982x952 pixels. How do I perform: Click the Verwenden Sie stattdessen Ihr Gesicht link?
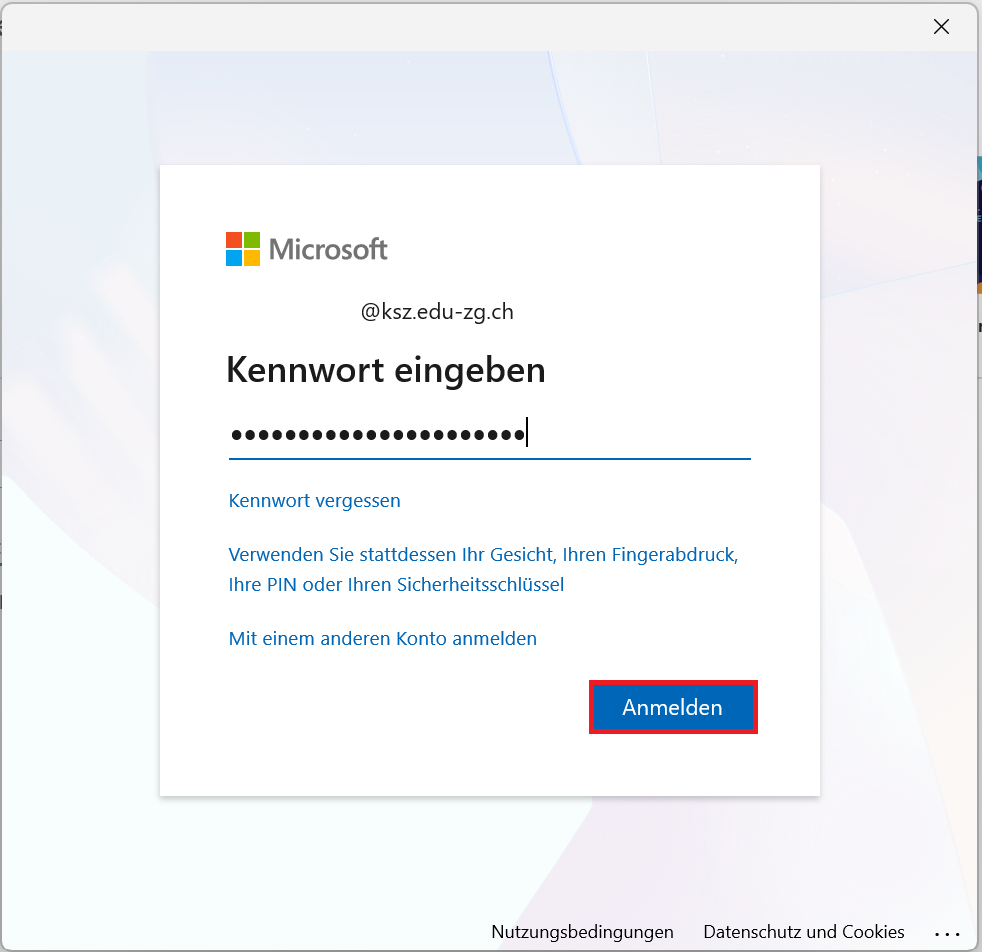pos(483,554)
